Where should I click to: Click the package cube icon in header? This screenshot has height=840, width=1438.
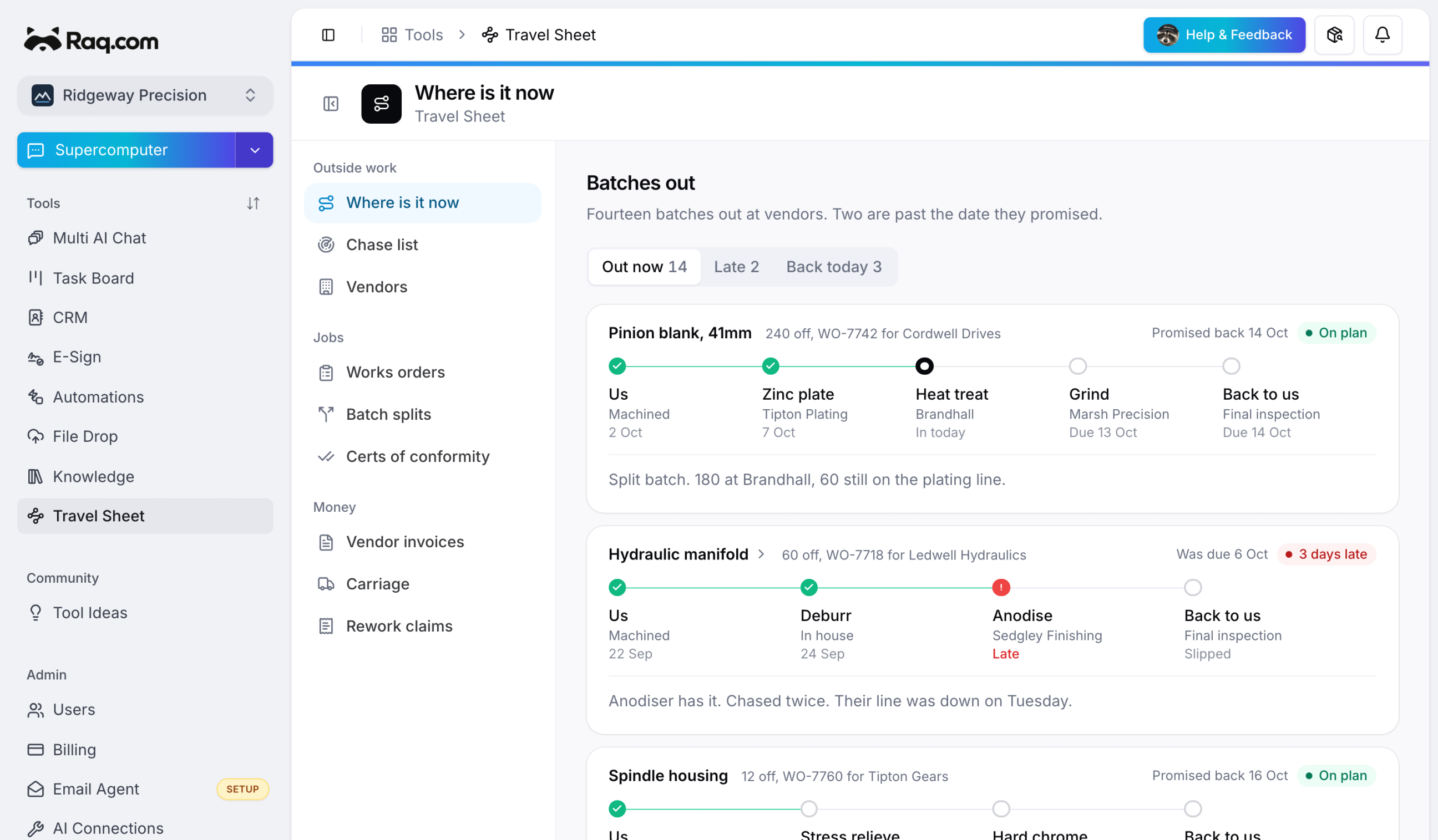point(1334,35)
